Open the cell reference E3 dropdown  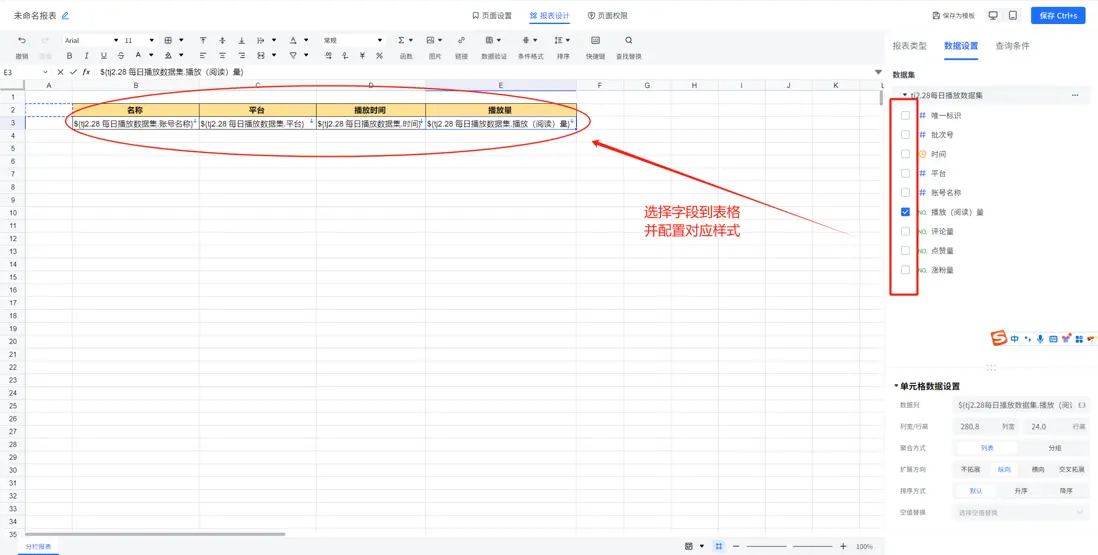(46, 72)
